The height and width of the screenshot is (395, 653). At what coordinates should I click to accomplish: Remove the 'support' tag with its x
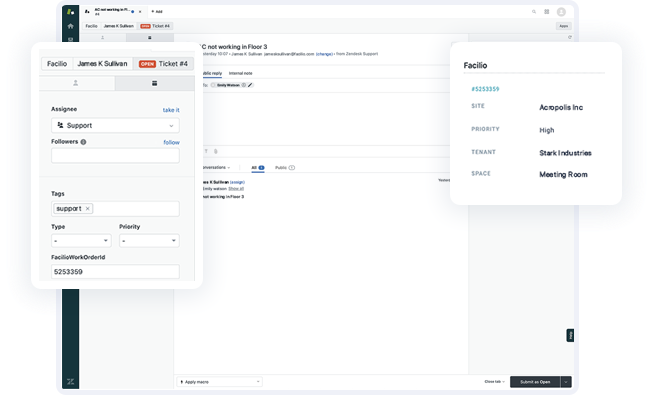(87, 208)
